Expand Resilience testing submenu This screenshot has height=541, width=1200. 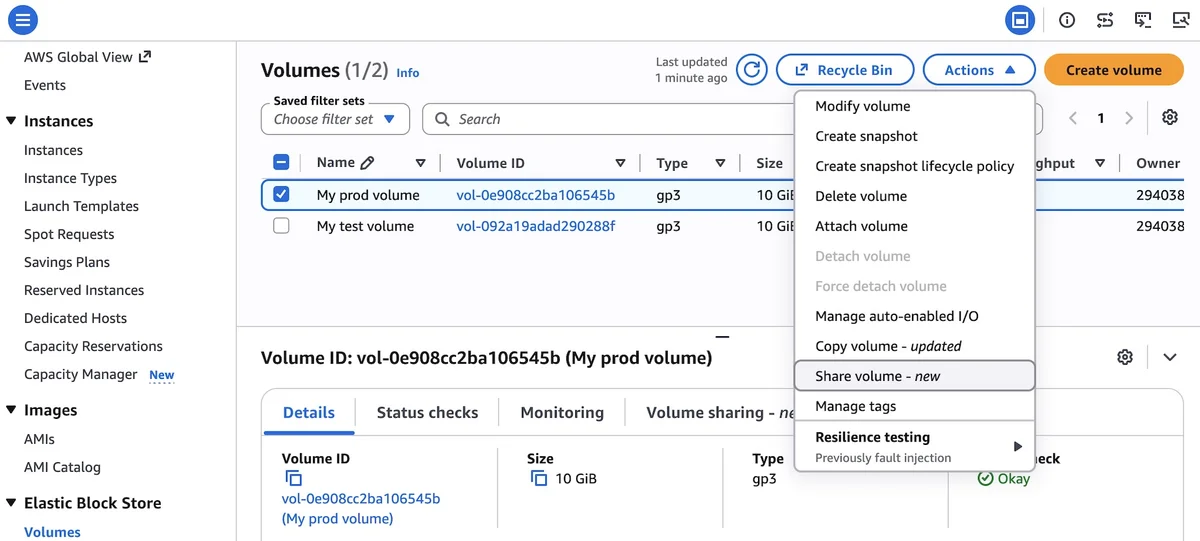914,446
